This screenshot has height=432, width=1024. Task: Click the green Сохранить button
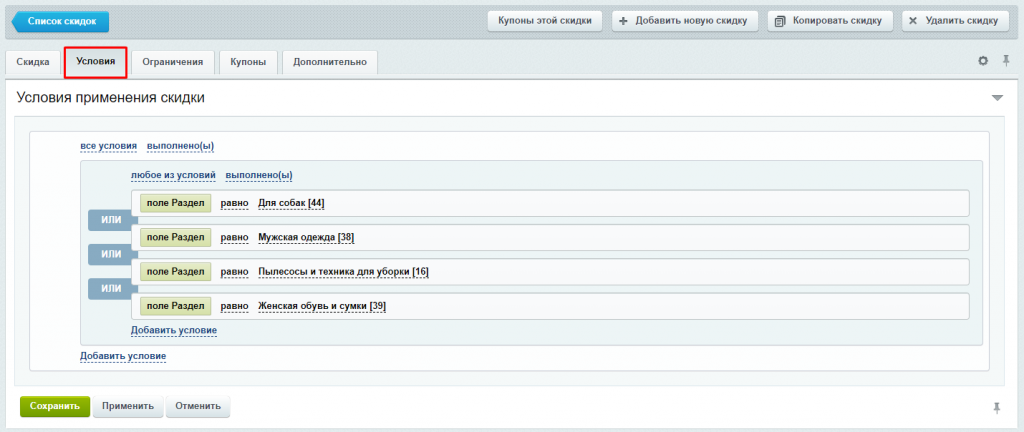(54, 406)
